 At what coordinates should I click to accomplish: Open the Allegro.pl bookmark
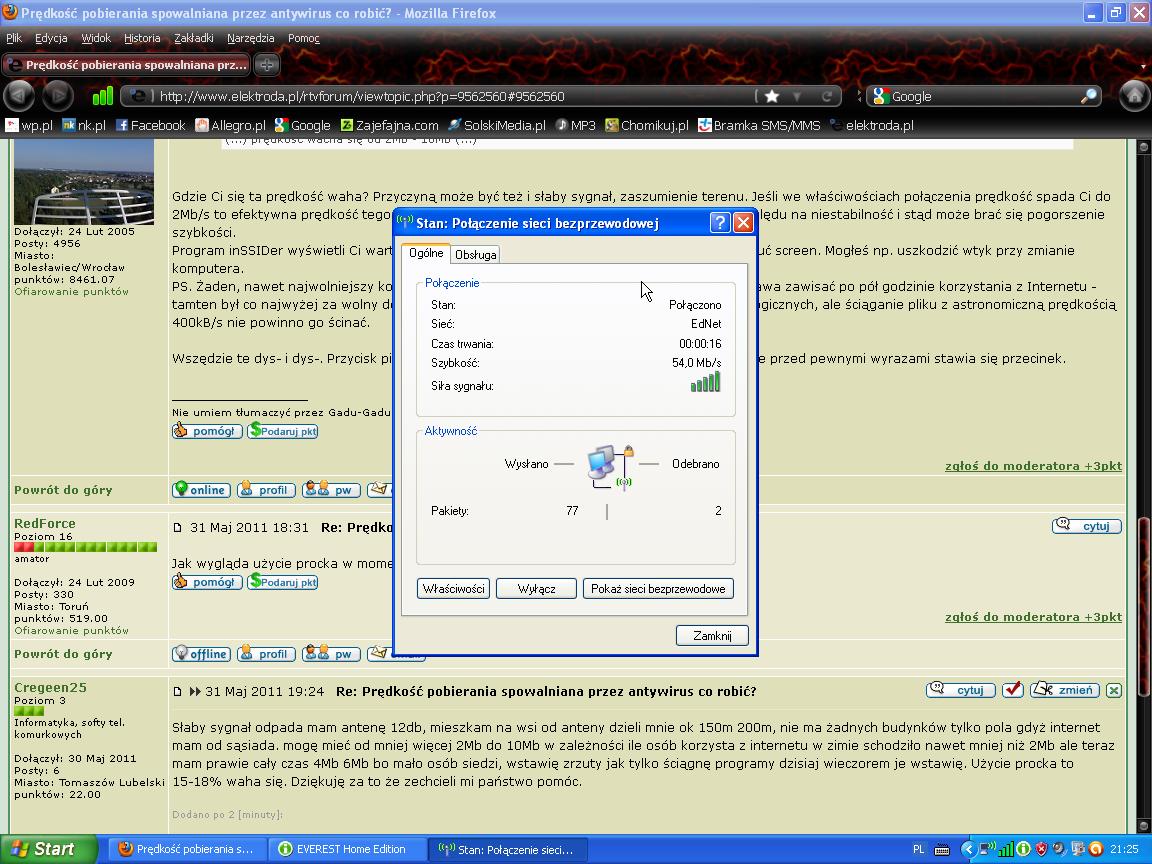(231, 126)
